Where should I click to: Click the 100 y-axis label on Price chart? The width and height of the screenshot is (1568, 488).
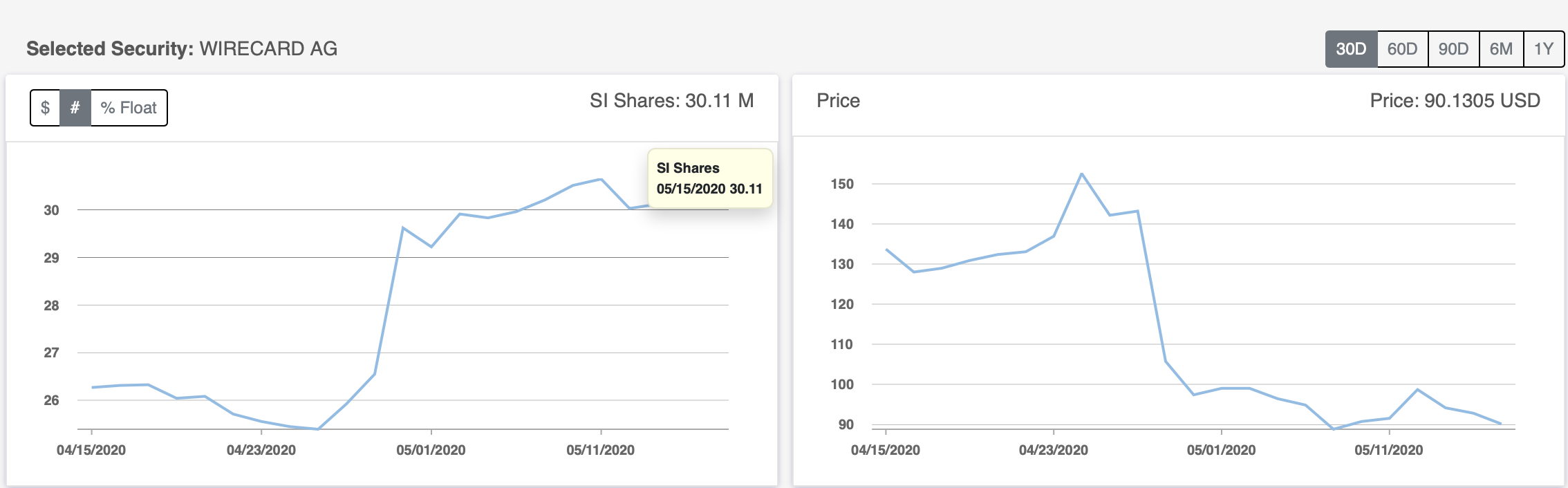[842, 384]
